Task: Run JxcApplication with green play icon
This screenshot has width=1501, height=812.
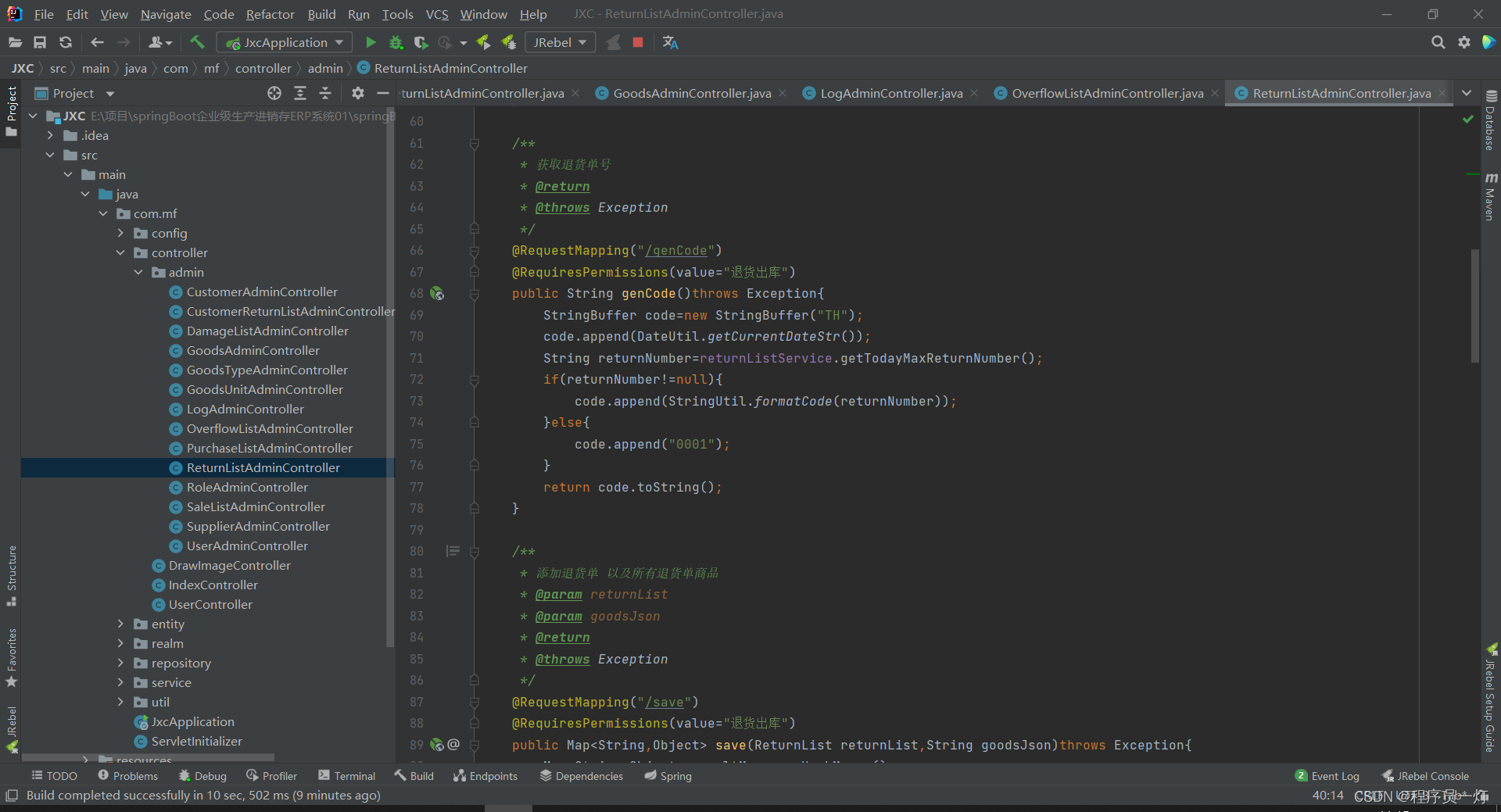Action: point(371,42)
